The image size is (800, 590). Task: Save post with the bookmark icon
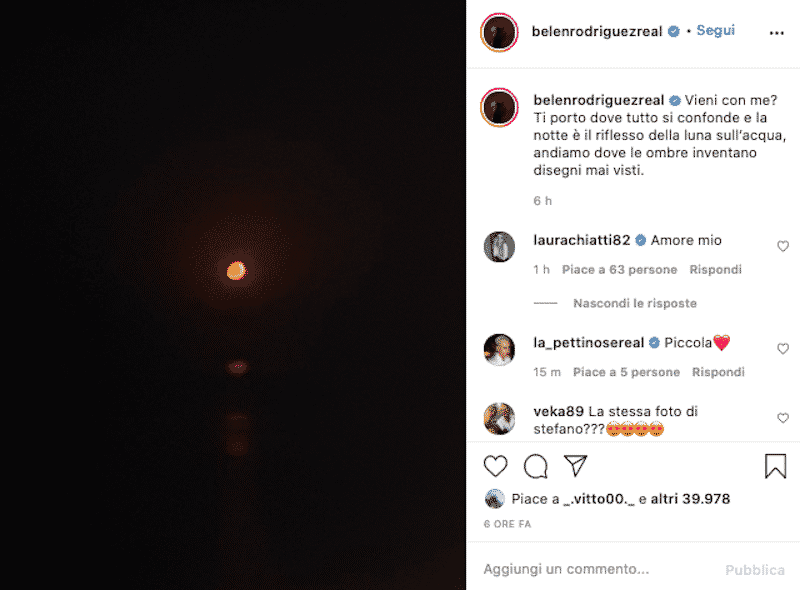click(775, 466)
